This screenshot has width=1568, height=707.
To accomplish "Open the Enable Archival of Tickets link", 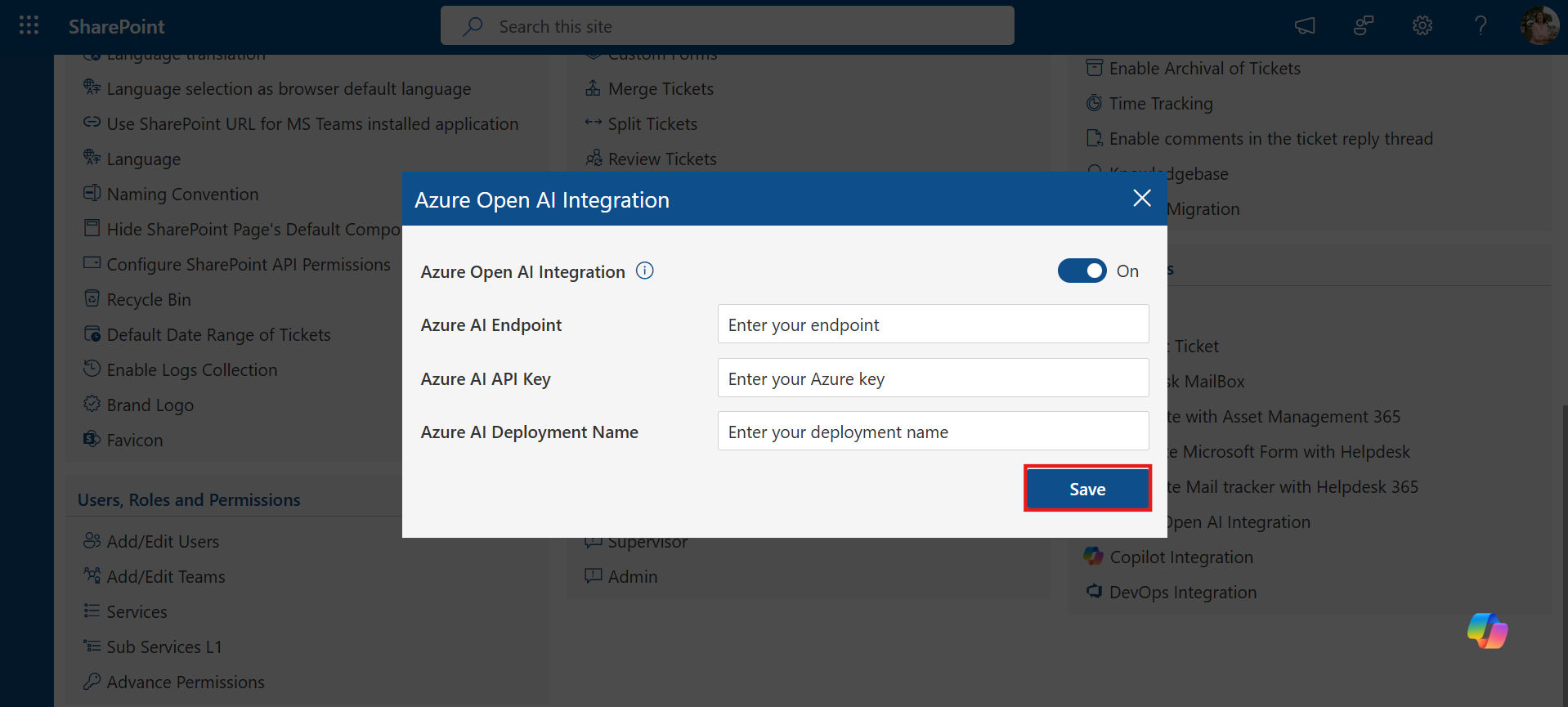I will (1204, 68).
